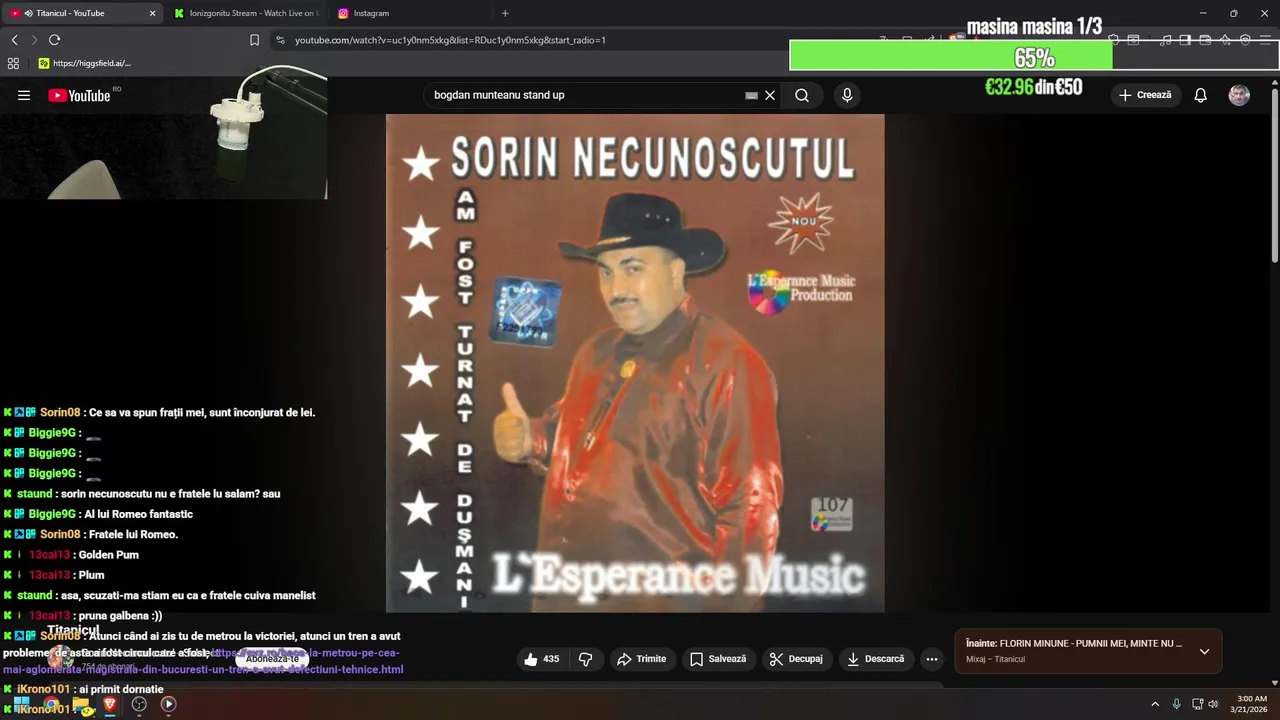
Task: Open File Explorer from the taskbar
Action: point(81,704)
